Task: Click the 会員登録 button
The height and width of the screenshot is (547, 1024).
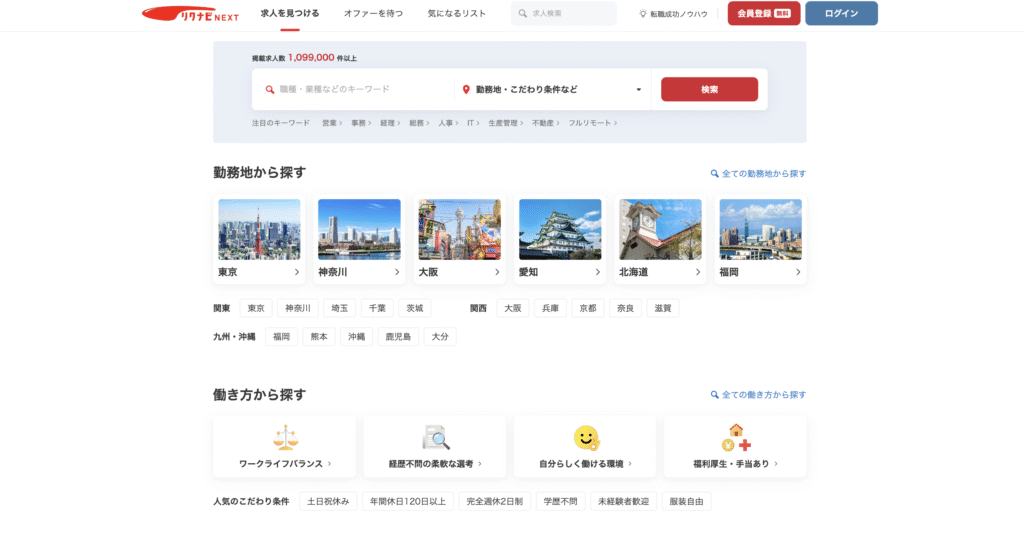Action: coord(763,14)
